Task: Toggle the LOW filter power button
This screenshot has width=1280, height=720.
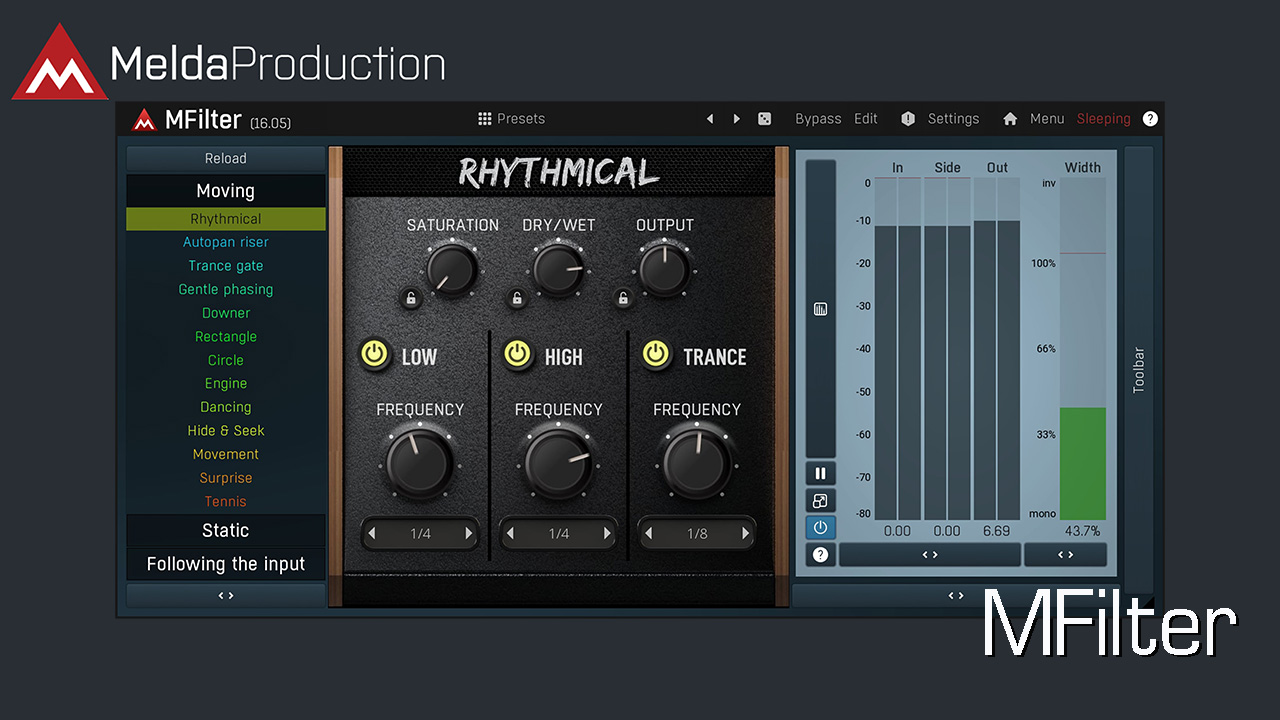Action: [375, 354]
